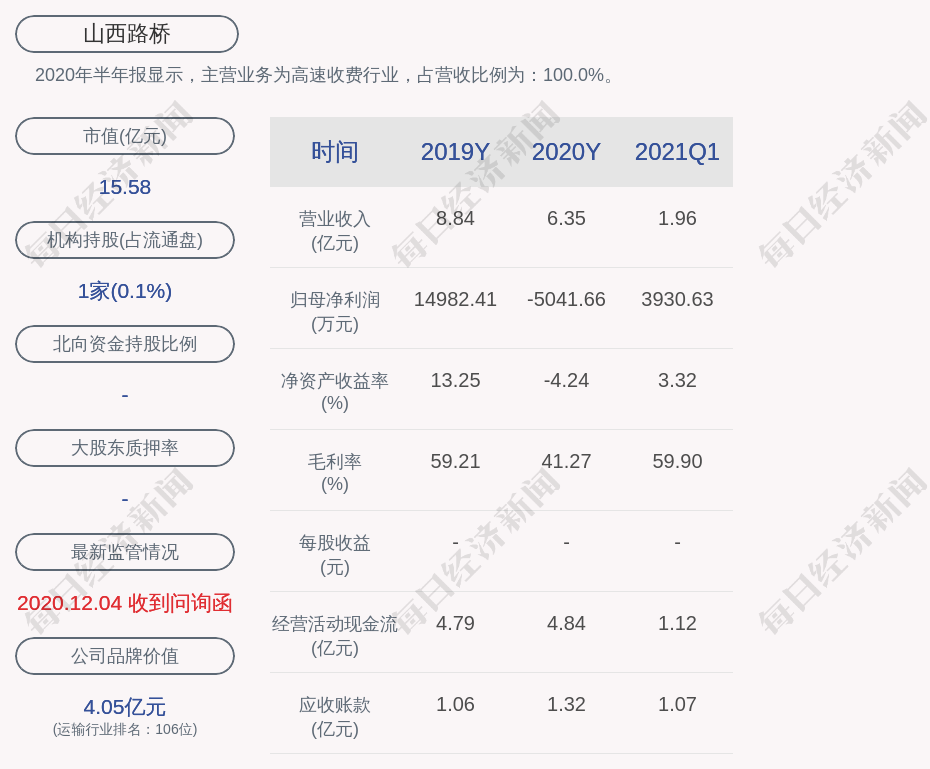The image size is (930, 769).
Task: Select the 2021Q1 column header
Action: pos(677,152)
